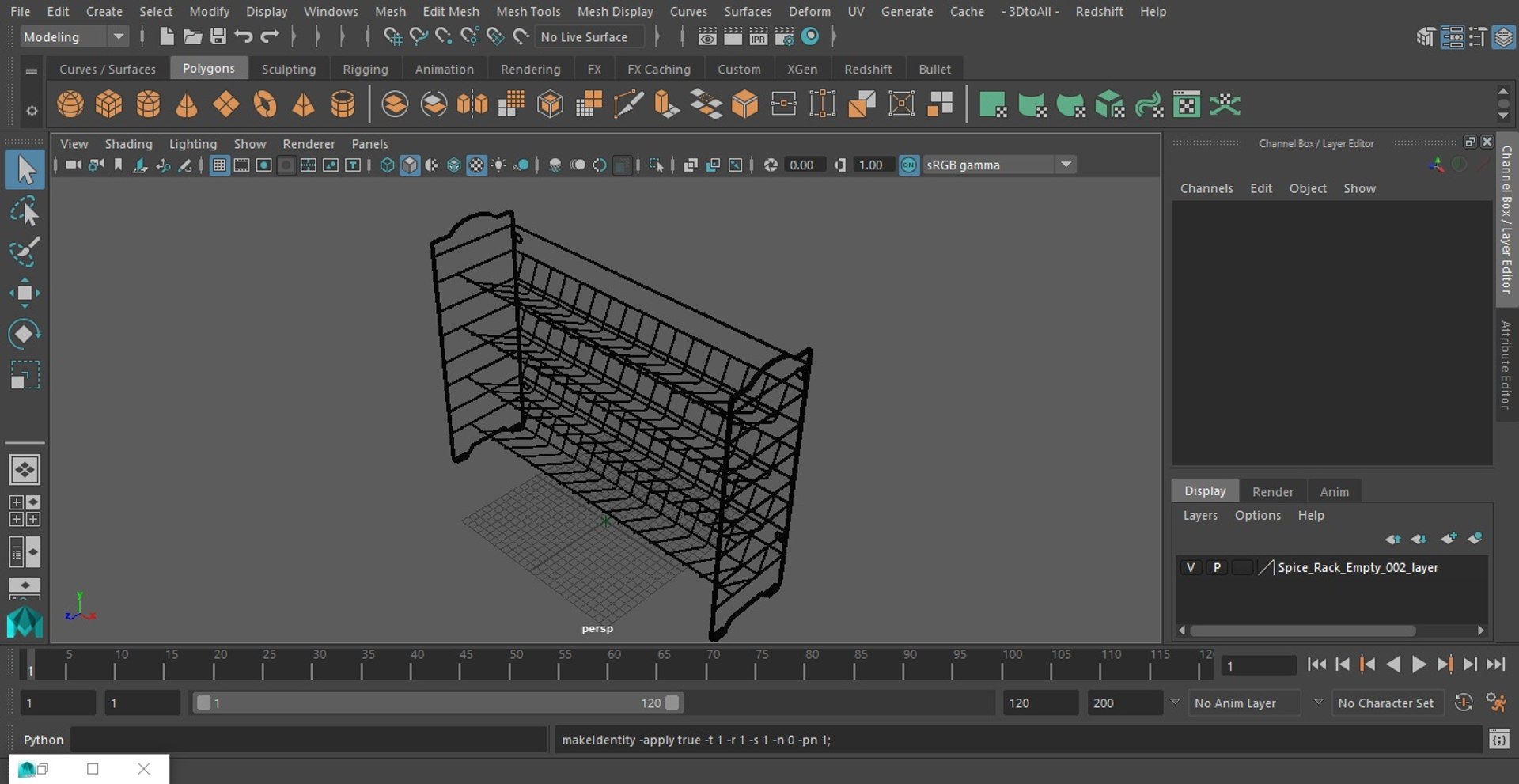Viewport: 1519px width, 784px height.
Task: Create a polygon torus from shelf
Action: pyautogui.click(x=264, y=104)
